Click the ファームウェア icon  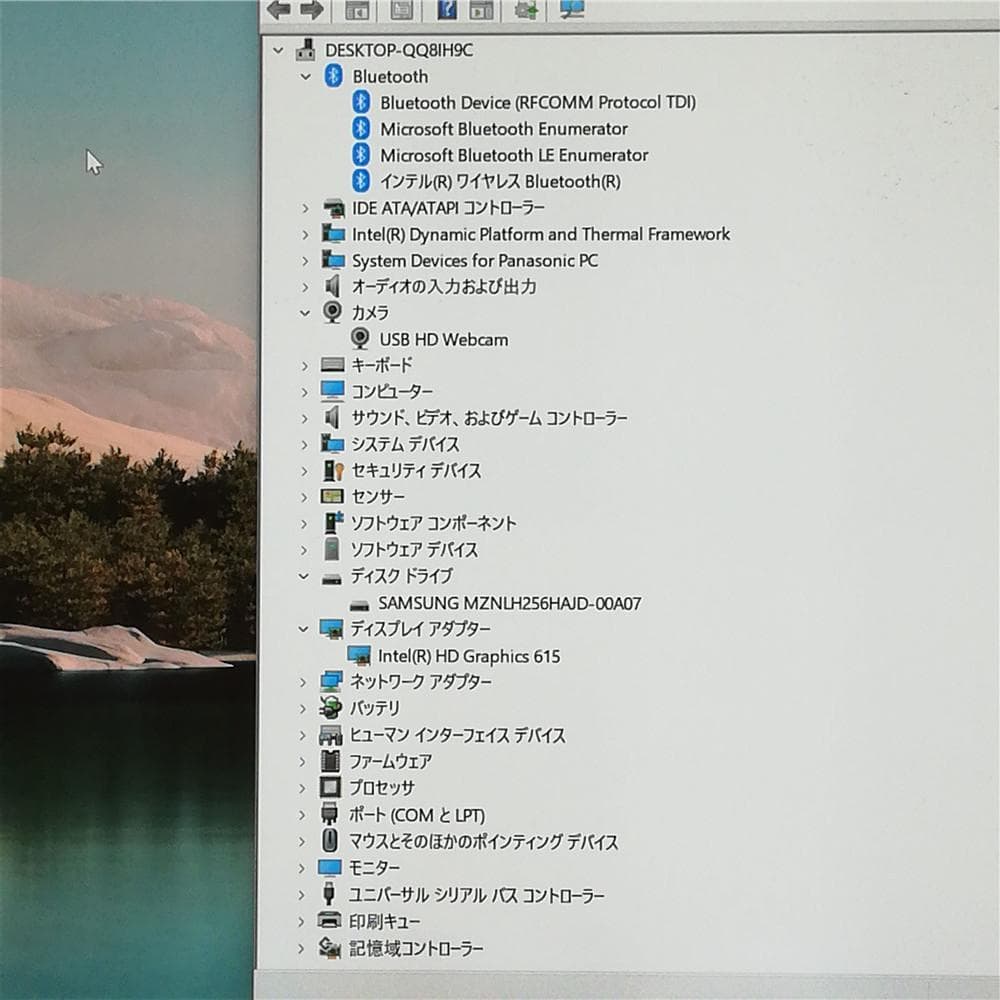coord(330,761)
